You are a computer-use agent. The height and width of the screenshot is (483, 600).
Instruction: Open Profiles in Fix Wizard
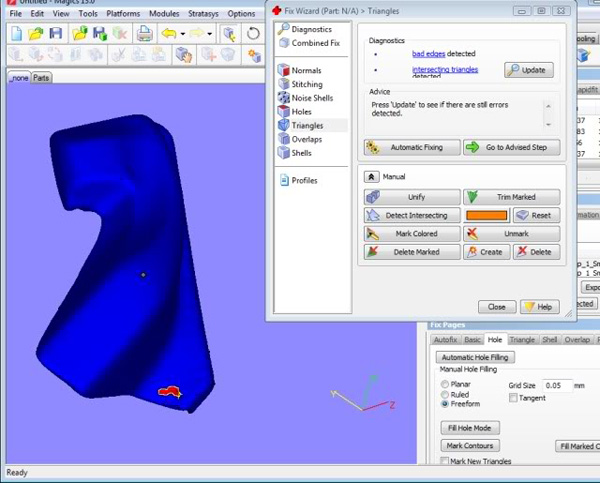[x=304, y=181]
